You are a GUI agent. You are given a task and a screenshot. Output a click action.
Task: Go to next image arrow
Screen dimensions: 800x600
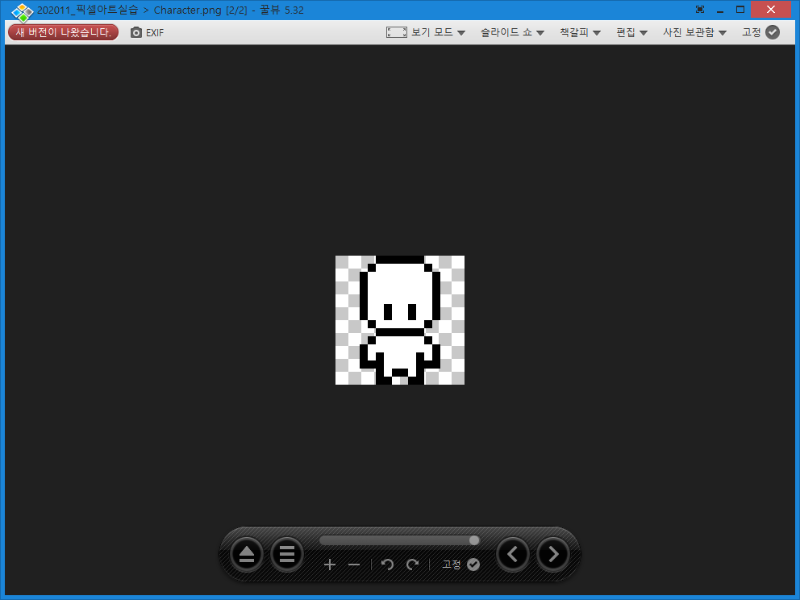tap(553, 554)
